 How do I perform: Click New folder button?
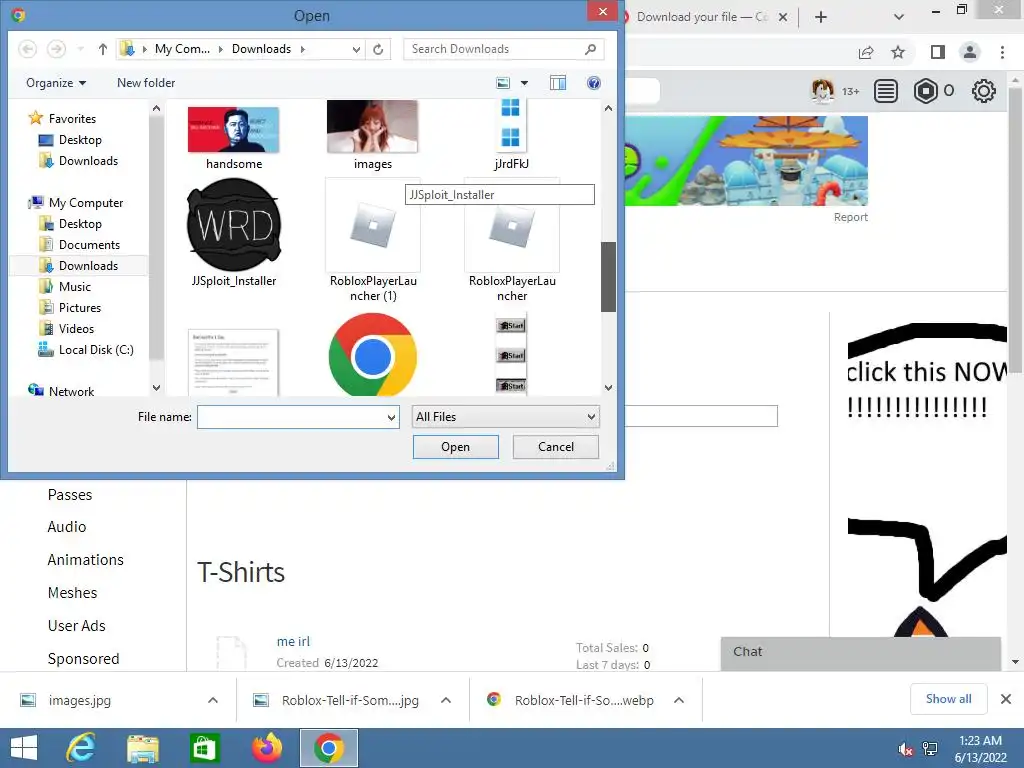coord(146,83)
